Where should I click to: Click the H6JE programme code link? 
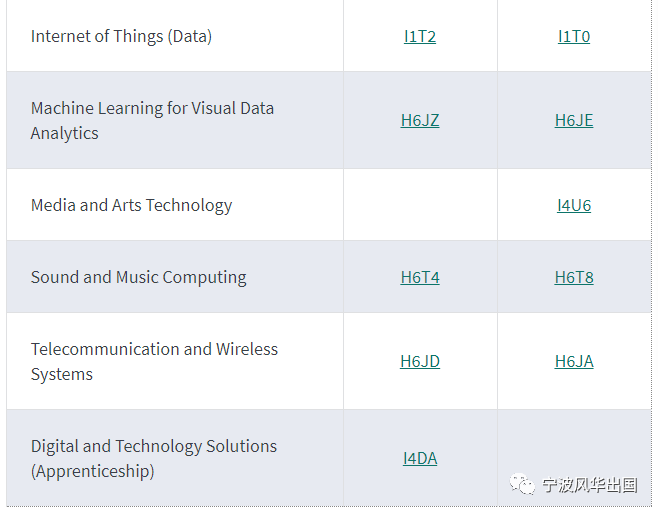(574, 120)
